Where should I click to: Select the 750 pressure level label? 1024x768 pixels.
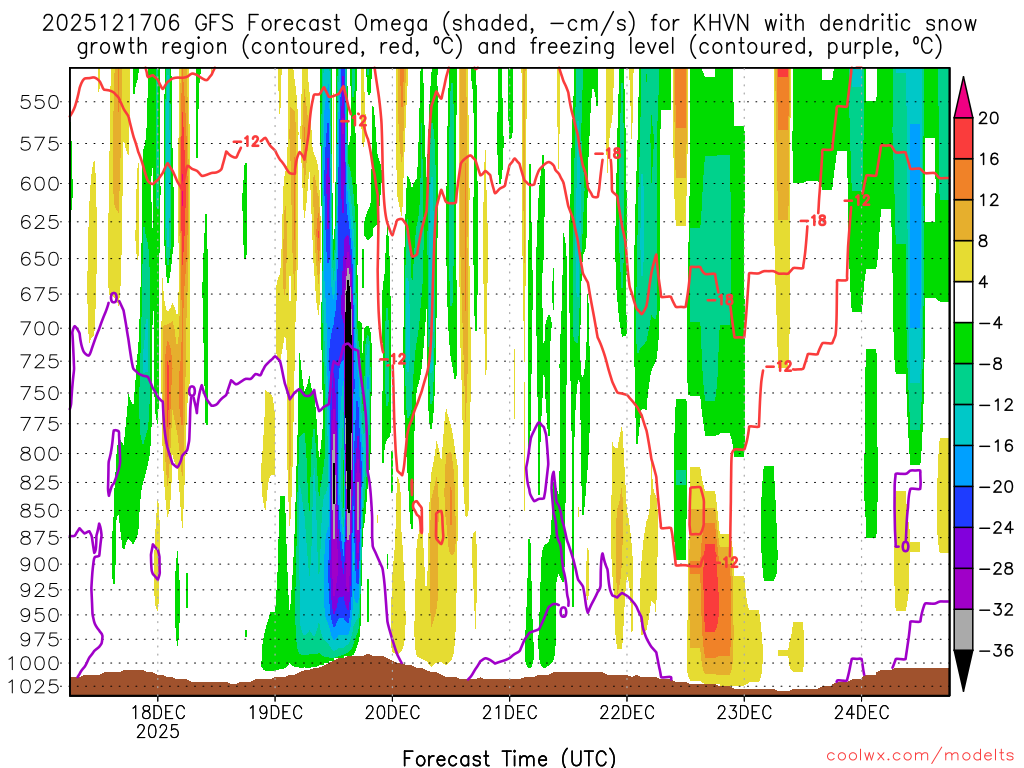click(40, 393)
